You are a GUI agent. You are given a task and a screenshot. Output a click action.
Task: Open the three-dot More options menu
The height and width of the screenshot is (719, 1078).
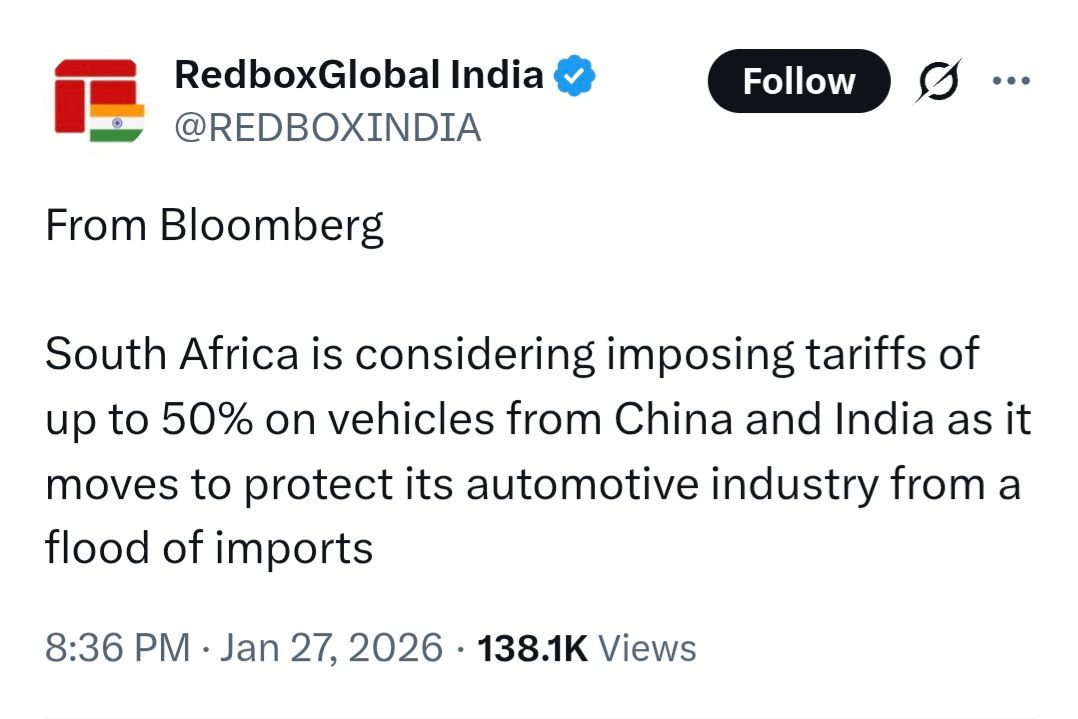point(1010,80)
